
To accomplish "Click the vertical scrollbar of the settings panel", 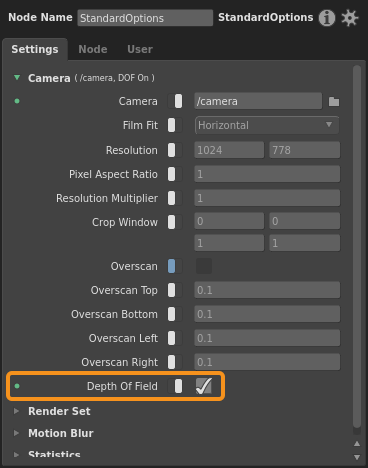I will point(357,247).
